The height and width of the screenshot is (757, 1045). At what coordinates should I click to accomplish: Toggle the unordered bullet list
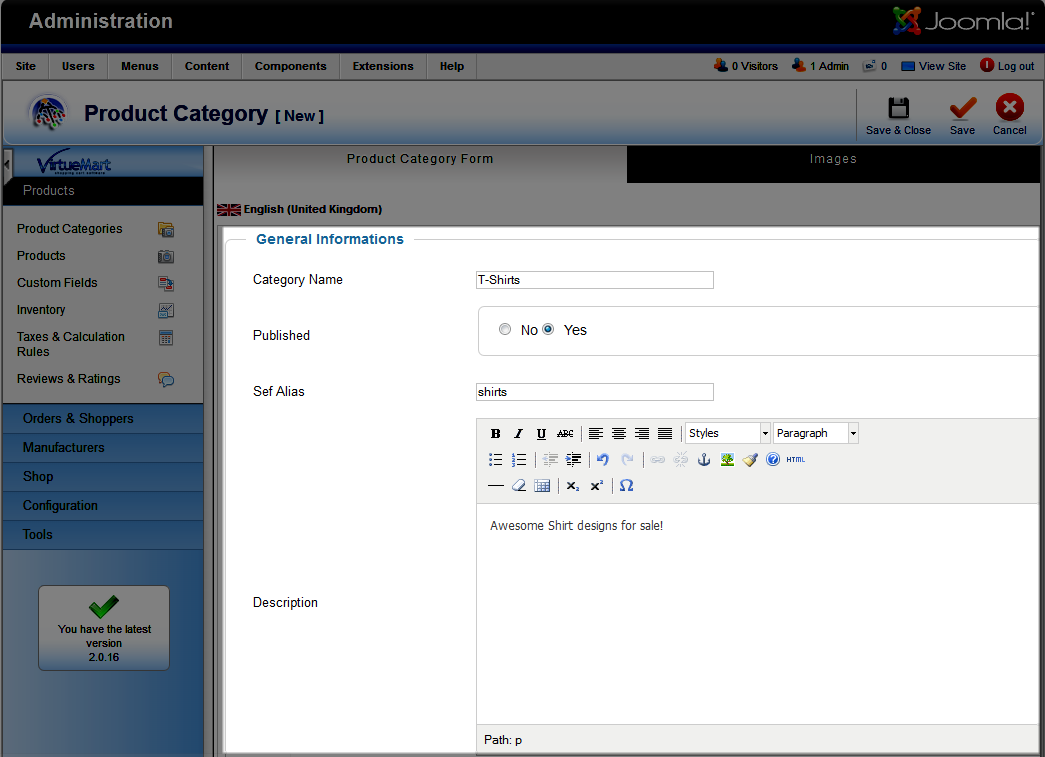[495, 460]
